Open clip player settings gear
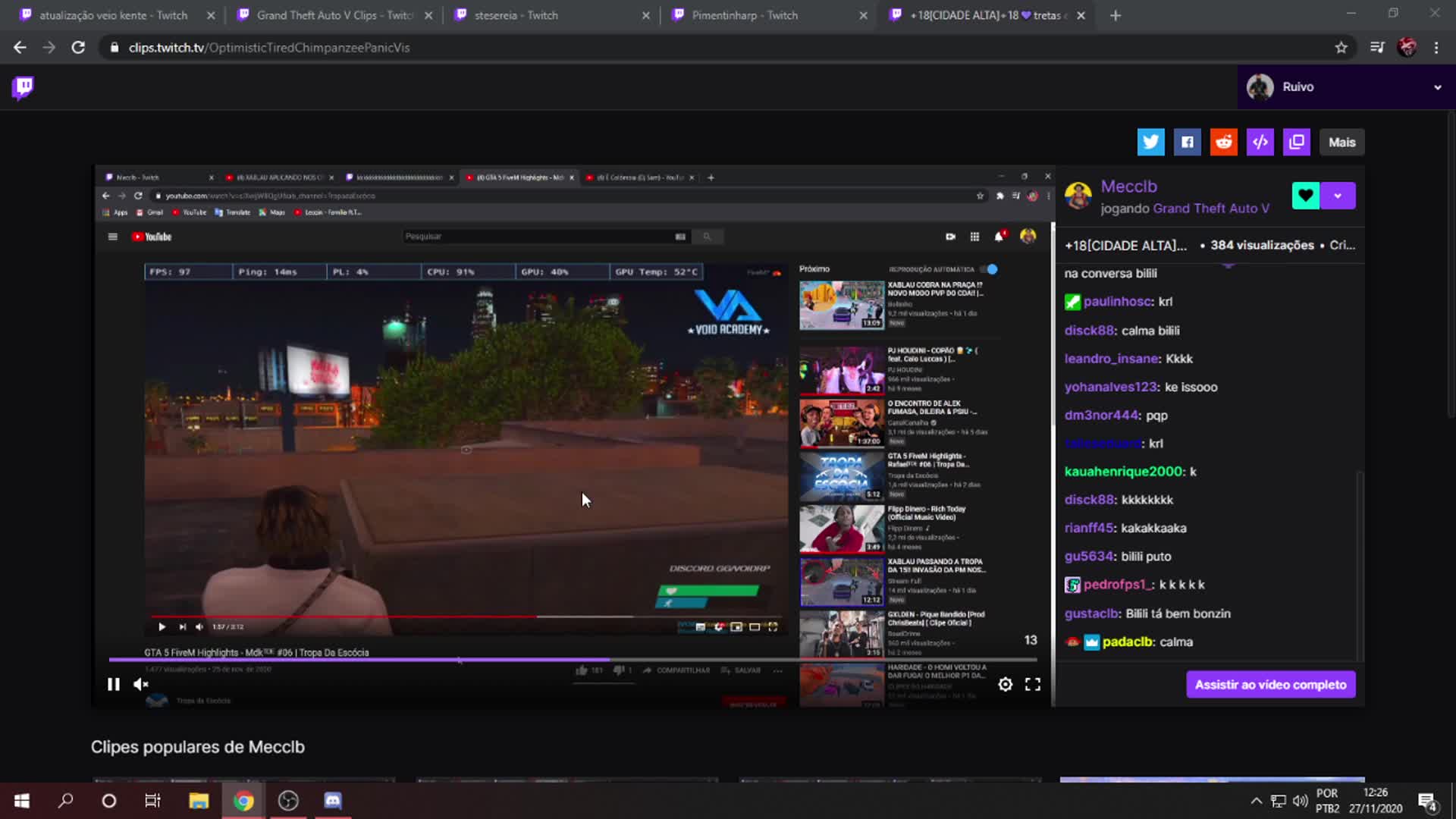 [x=1005, y=684]
